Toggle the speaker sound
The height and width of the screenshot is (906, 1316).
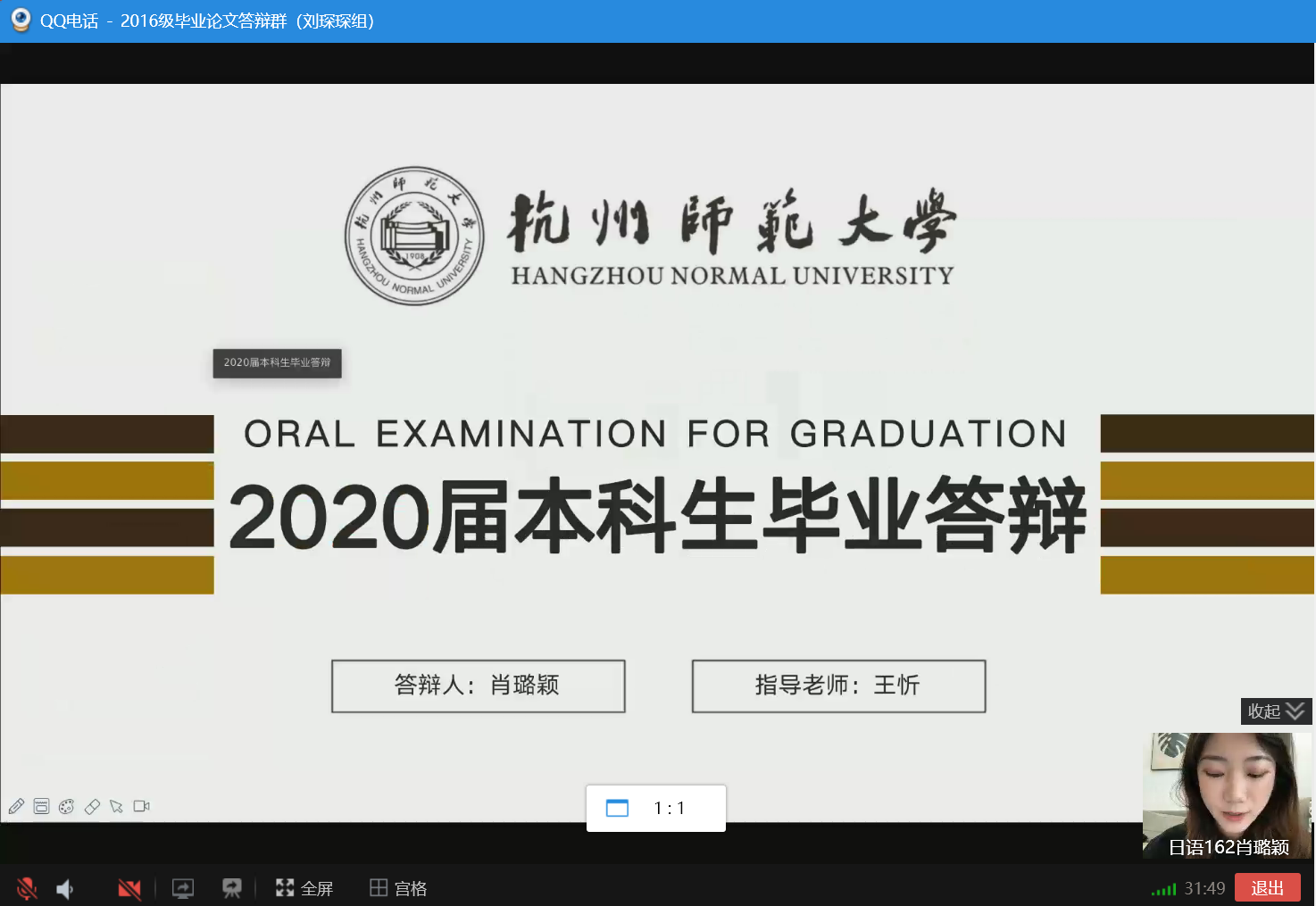click(x=65, y=889)
